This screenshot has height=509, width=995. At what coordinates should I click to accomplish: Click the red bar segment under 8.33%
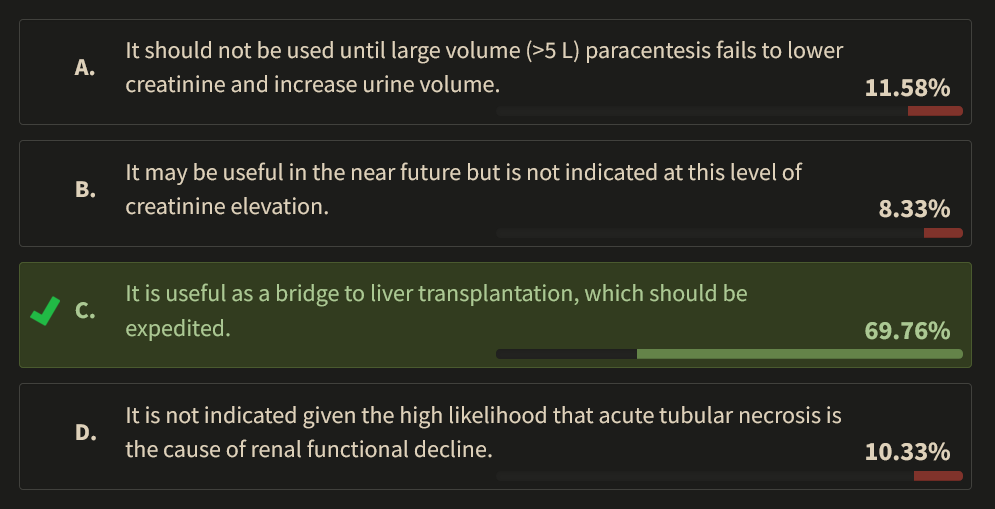pos(943,233)
